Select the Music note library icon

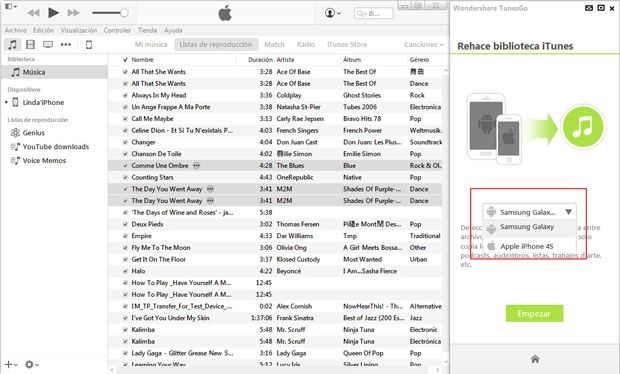pyautogui.click(x=13, y=44)
